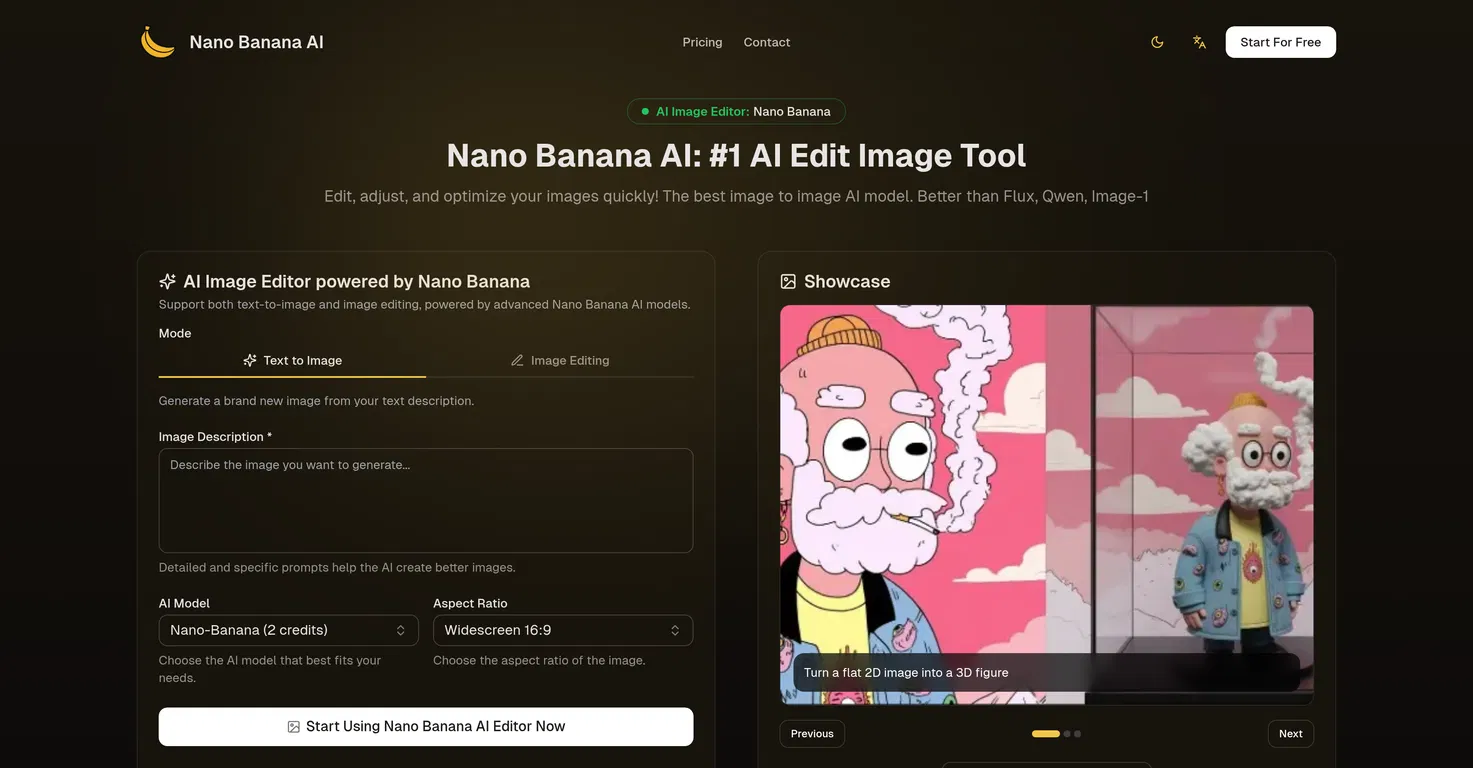The image size is (1473, 768).
Task: Click the Showcase image icon
Action: click(x=788, y=282)
